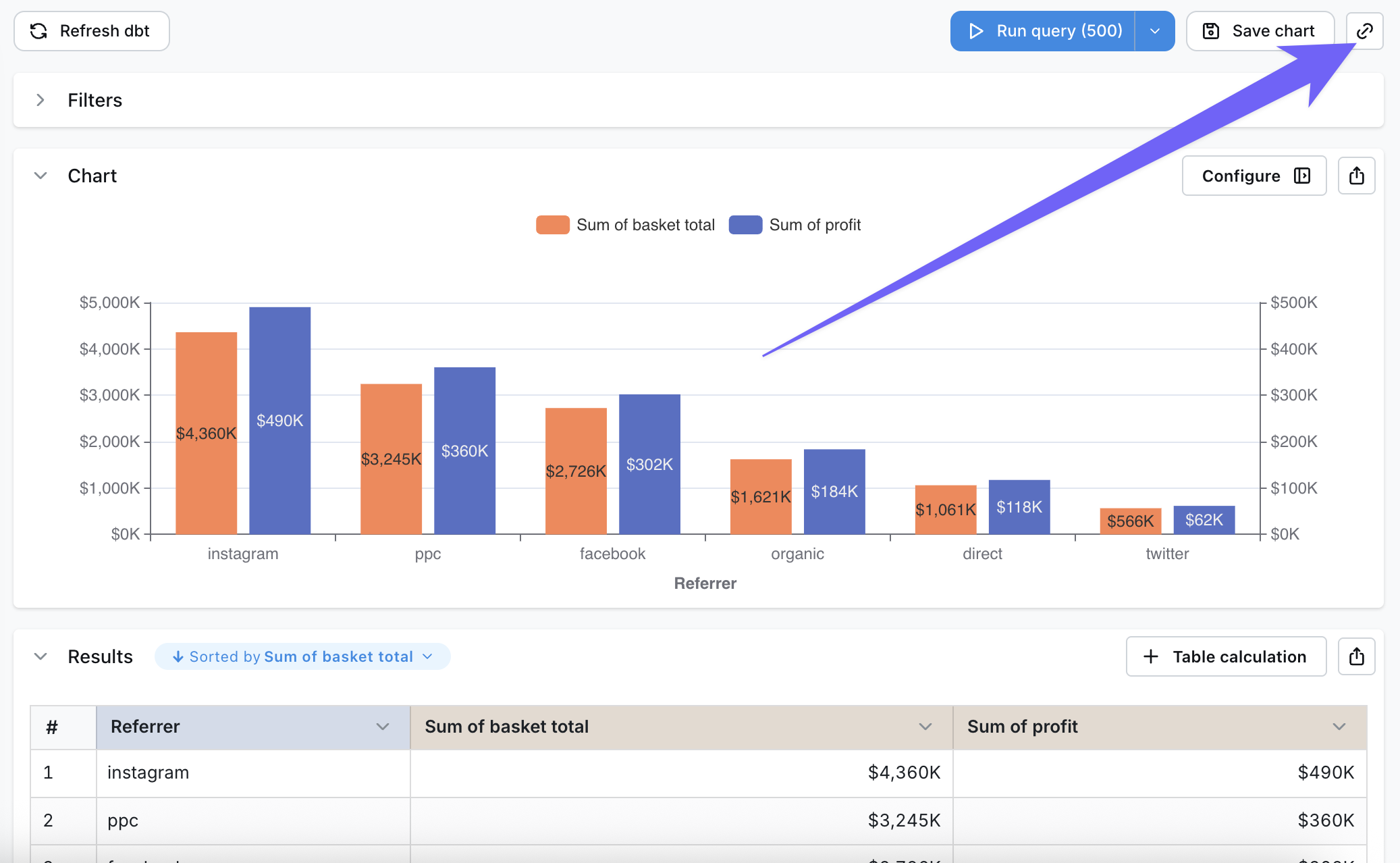This screenshot has height=863, width=1400.
Task: Open the Configure chart sidebar panel
Action: [x=1254, y=176]
